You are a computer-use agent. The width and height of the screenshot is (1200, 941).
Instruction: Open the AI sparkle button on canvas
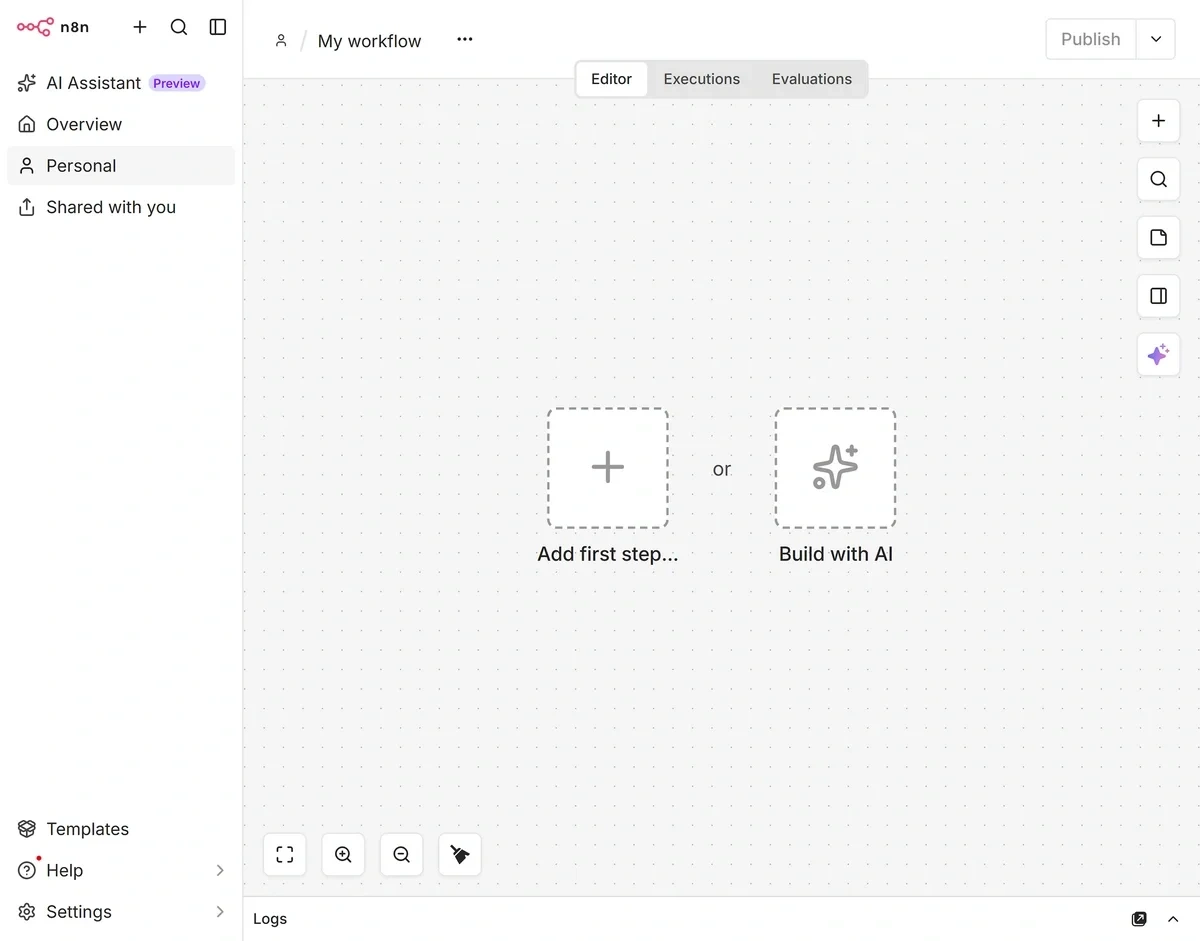1159,355
